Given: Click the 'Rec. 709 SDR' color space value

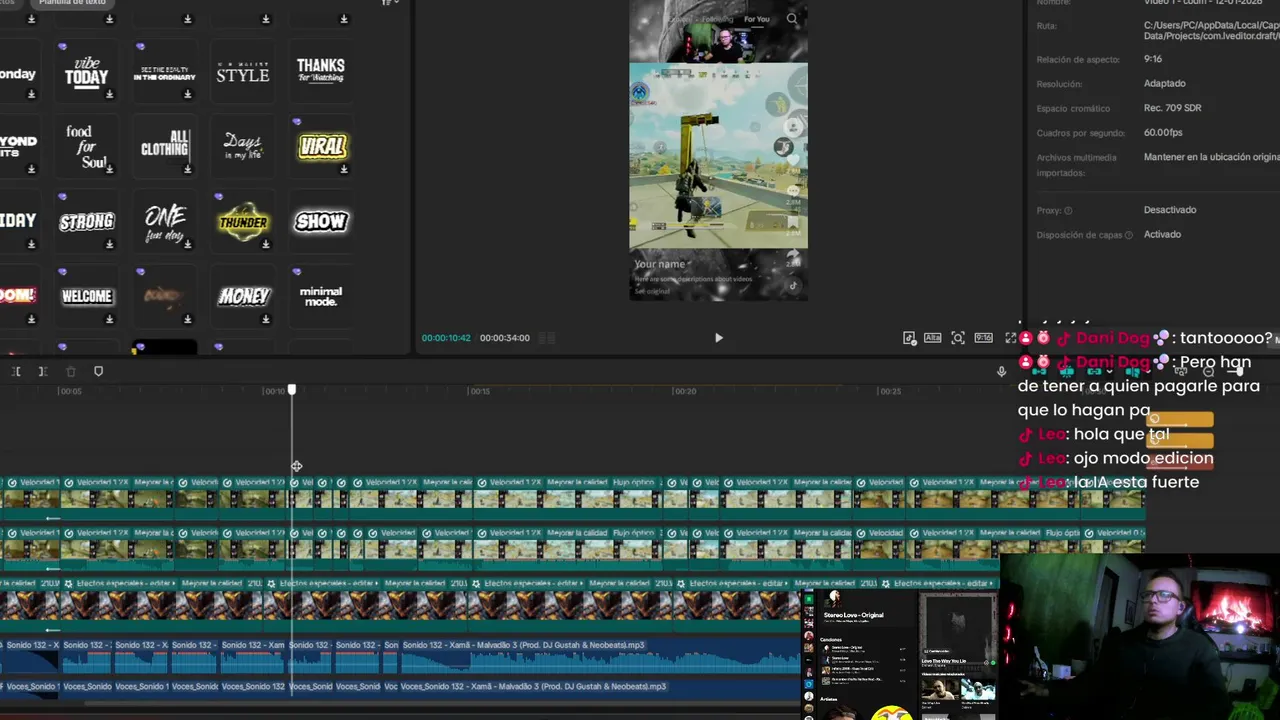Looking at the screenshot, I should point(1173,108).
